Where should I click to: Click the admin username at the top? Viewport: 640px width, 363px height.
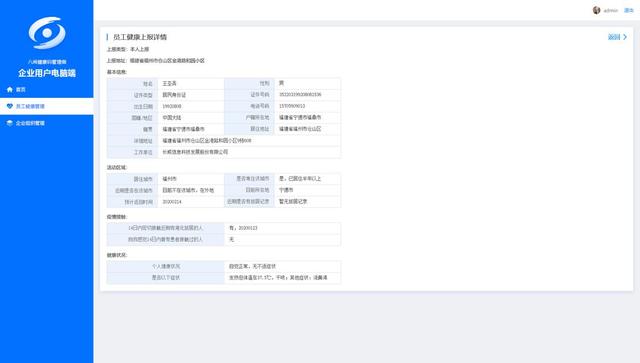tap(611, 11)
